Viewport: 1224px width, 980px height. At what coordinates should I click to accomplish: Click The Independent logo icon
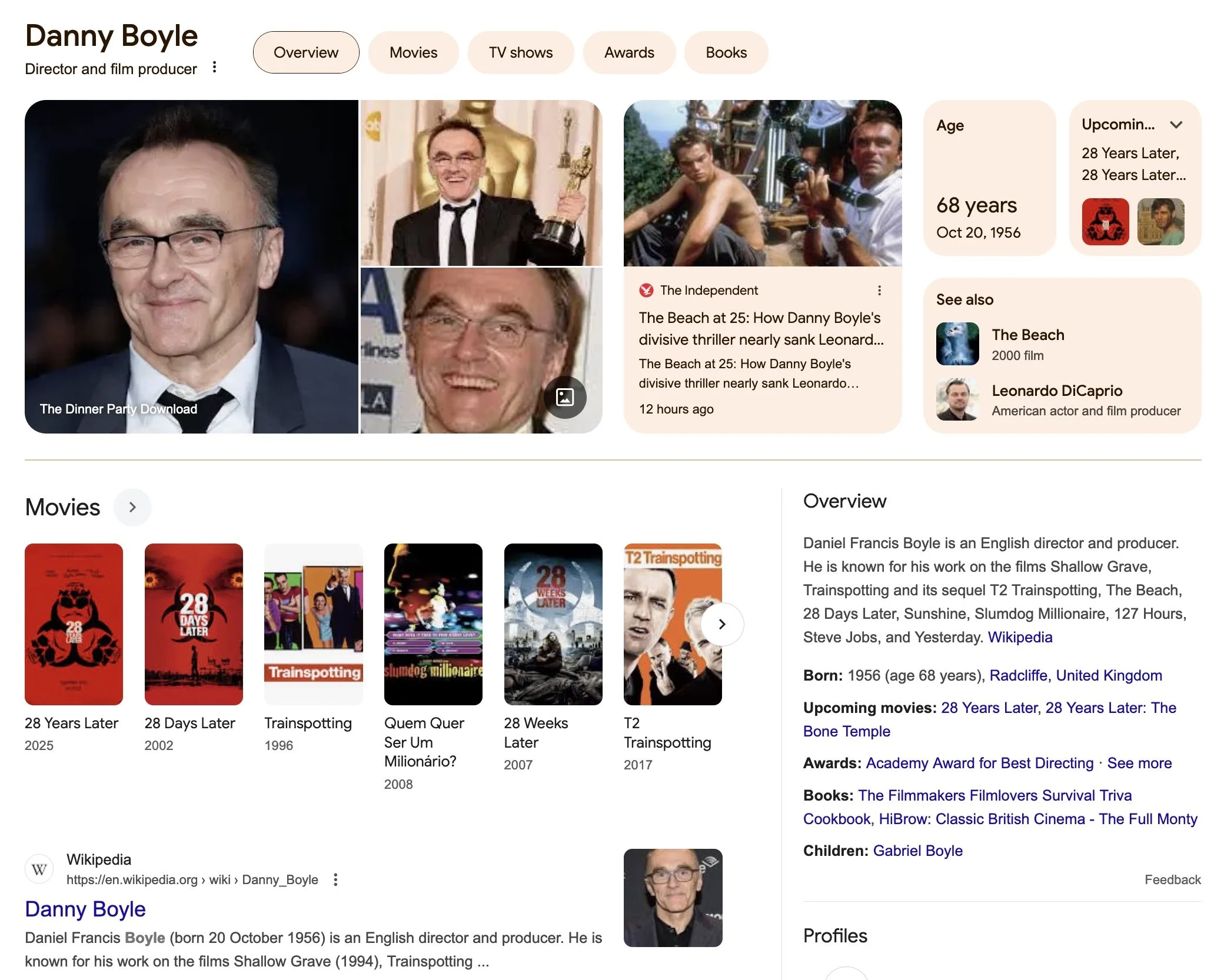(x=646, y=291)
